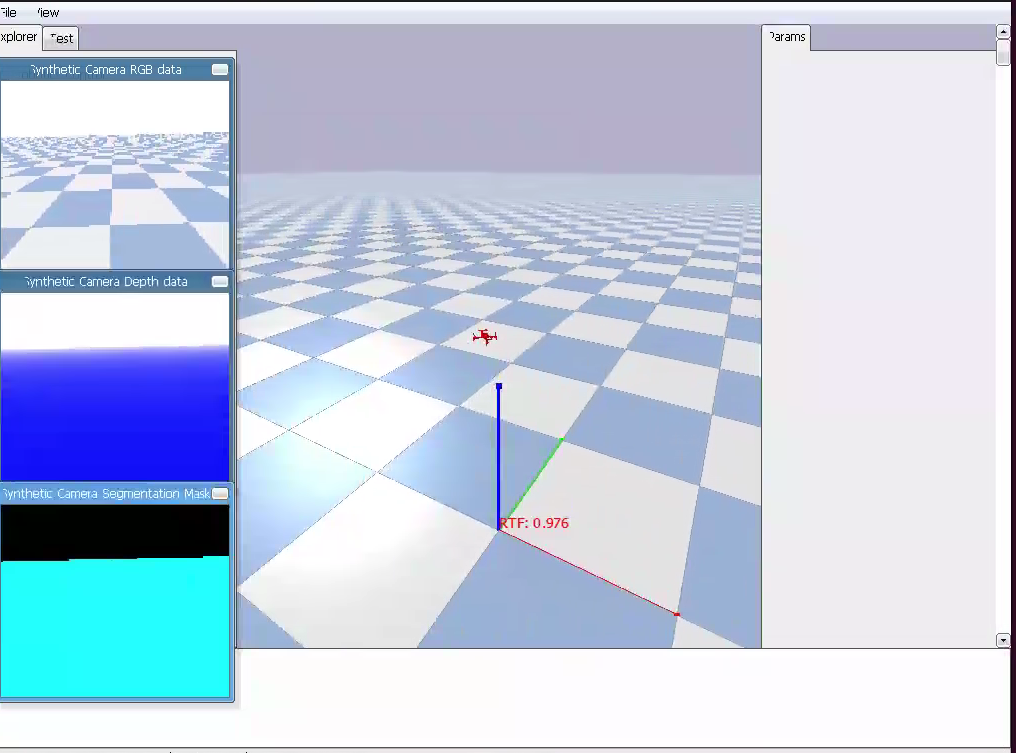Select the red quadcopter drone in viewport
The image size is (1016, 753).
pyautogui.click(x=485, y=337)
